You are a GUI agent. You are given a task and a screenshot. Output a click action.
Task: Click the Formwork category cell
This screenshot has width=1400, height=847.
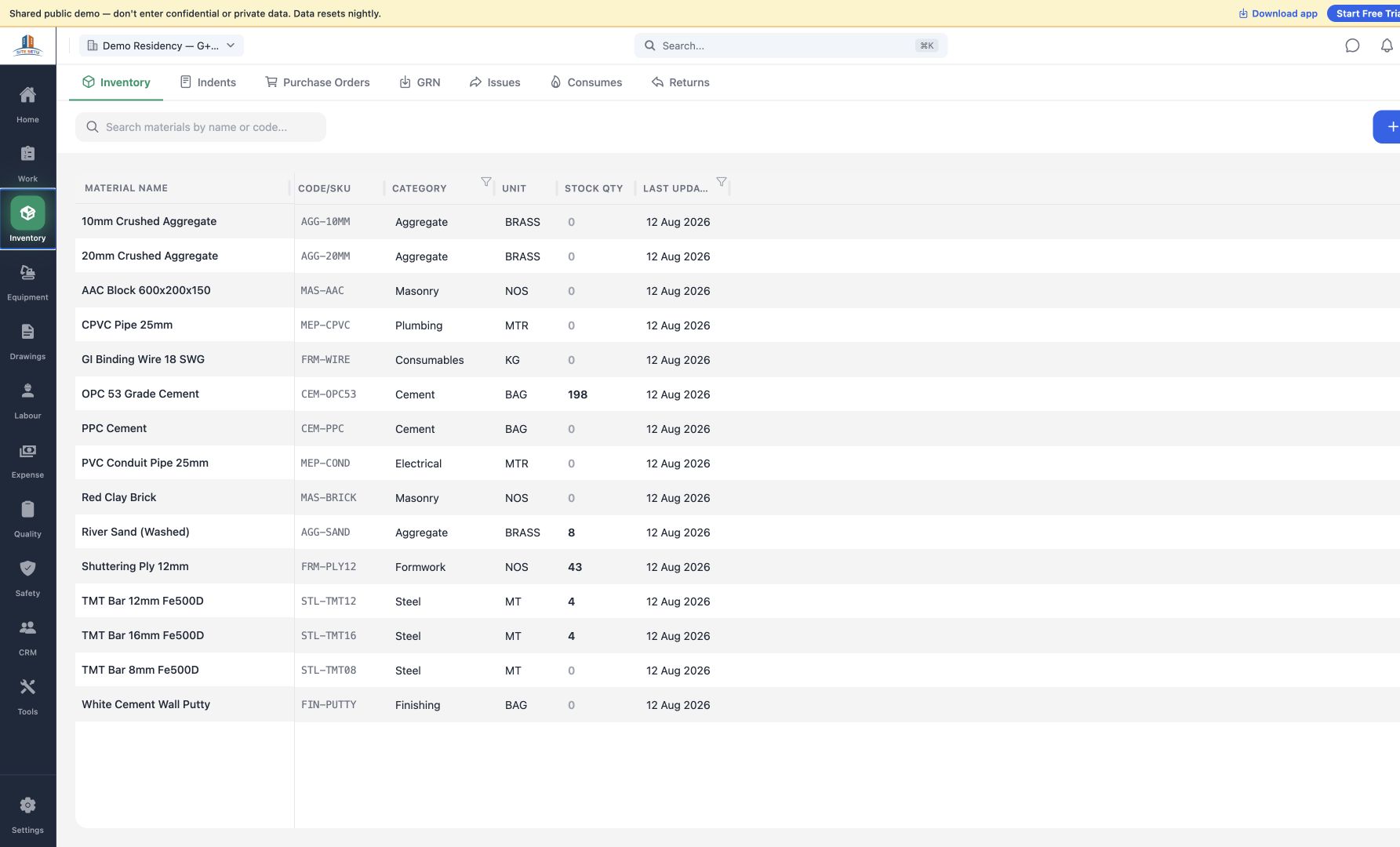pyautogui.click(x=420, y=567)
